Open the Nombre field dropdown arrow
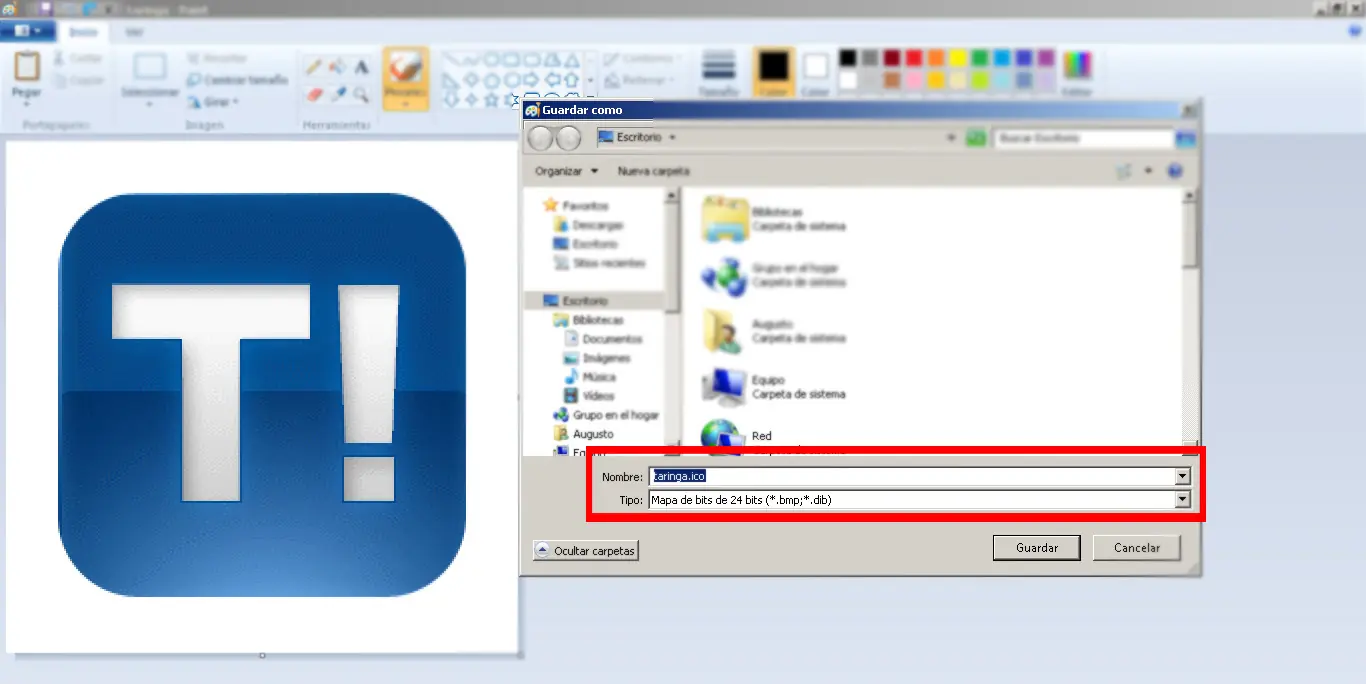Viewport: 1366px width, 684px height. (x=1183, y=476)
